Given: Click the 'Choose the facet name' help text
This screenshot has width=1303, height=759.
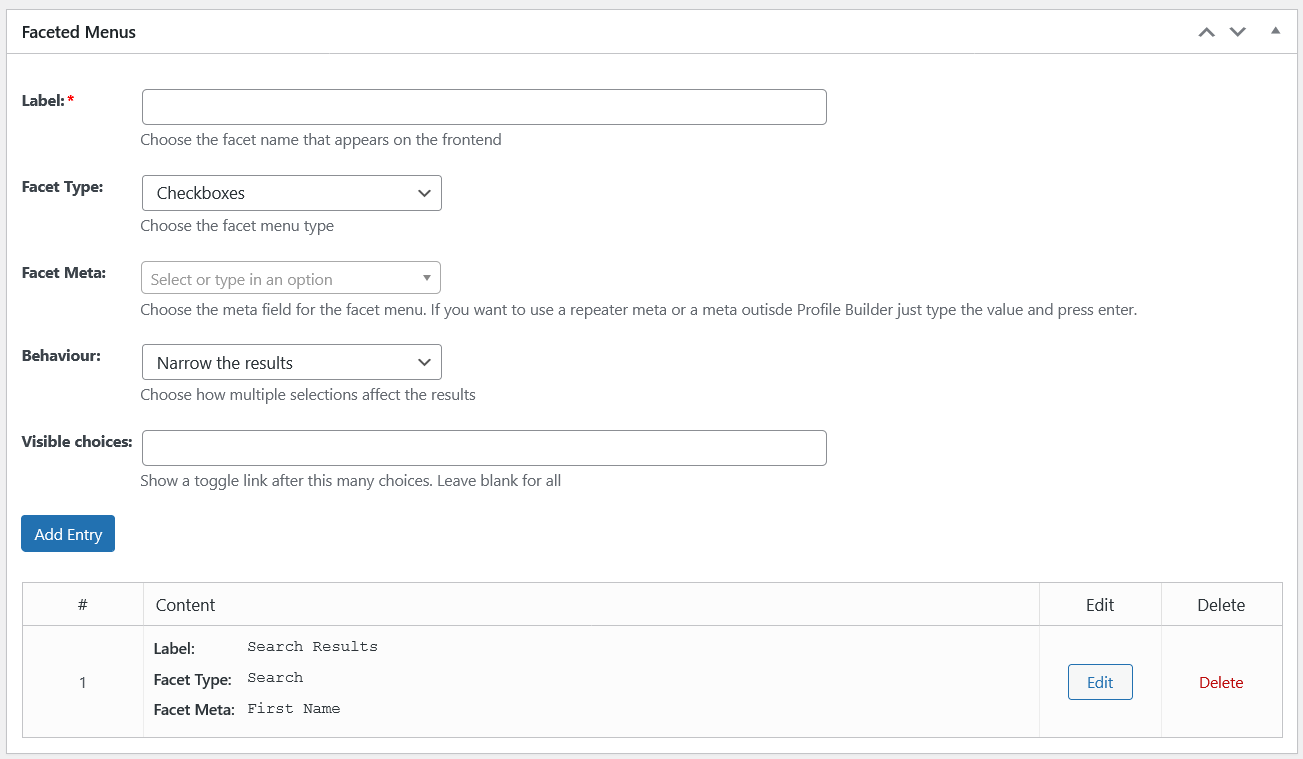Looking at the screenshot, I should point(321,140).
